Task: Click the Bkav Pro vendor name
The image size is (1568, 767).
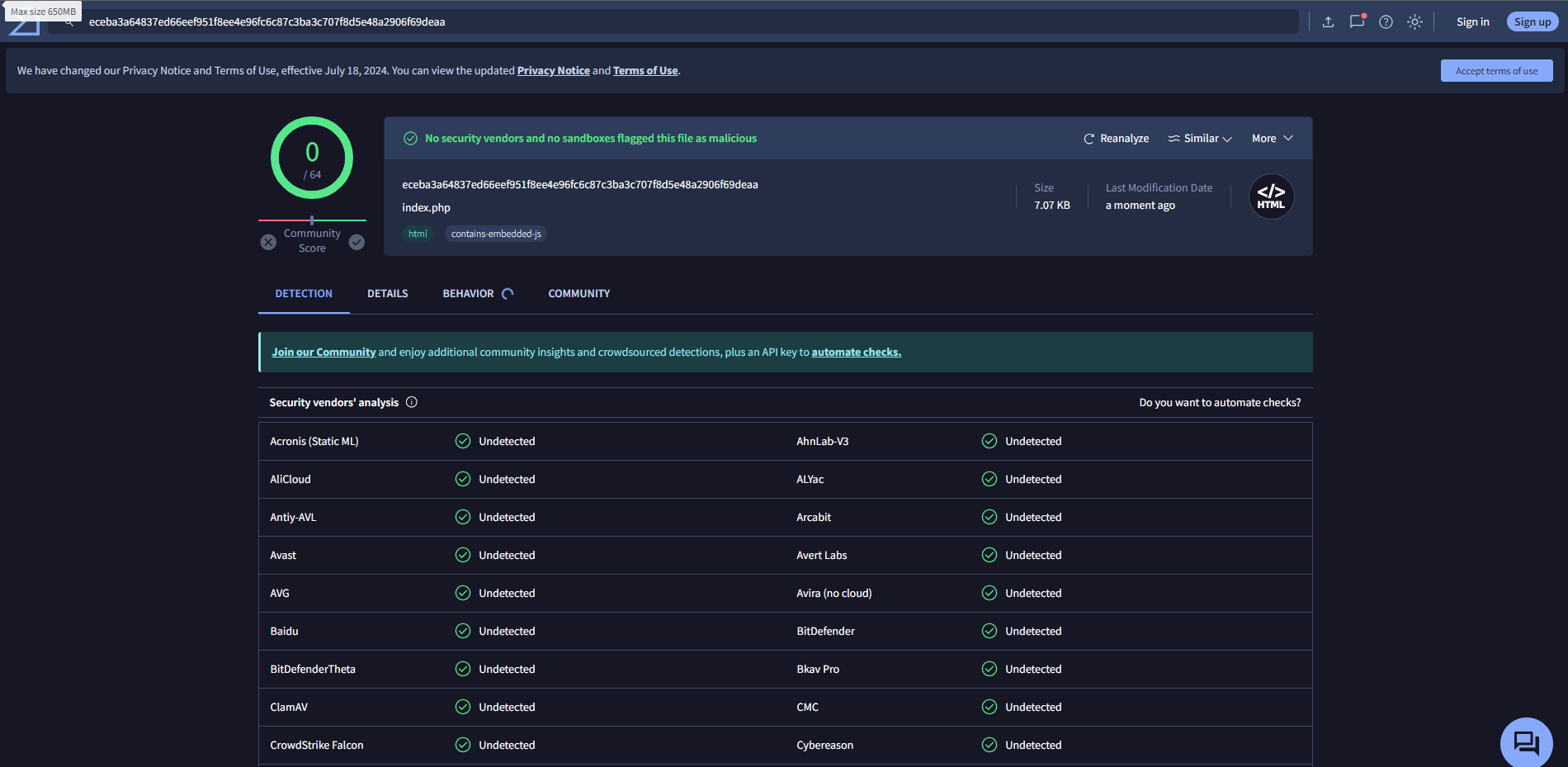Action: [x=818, y=669]
